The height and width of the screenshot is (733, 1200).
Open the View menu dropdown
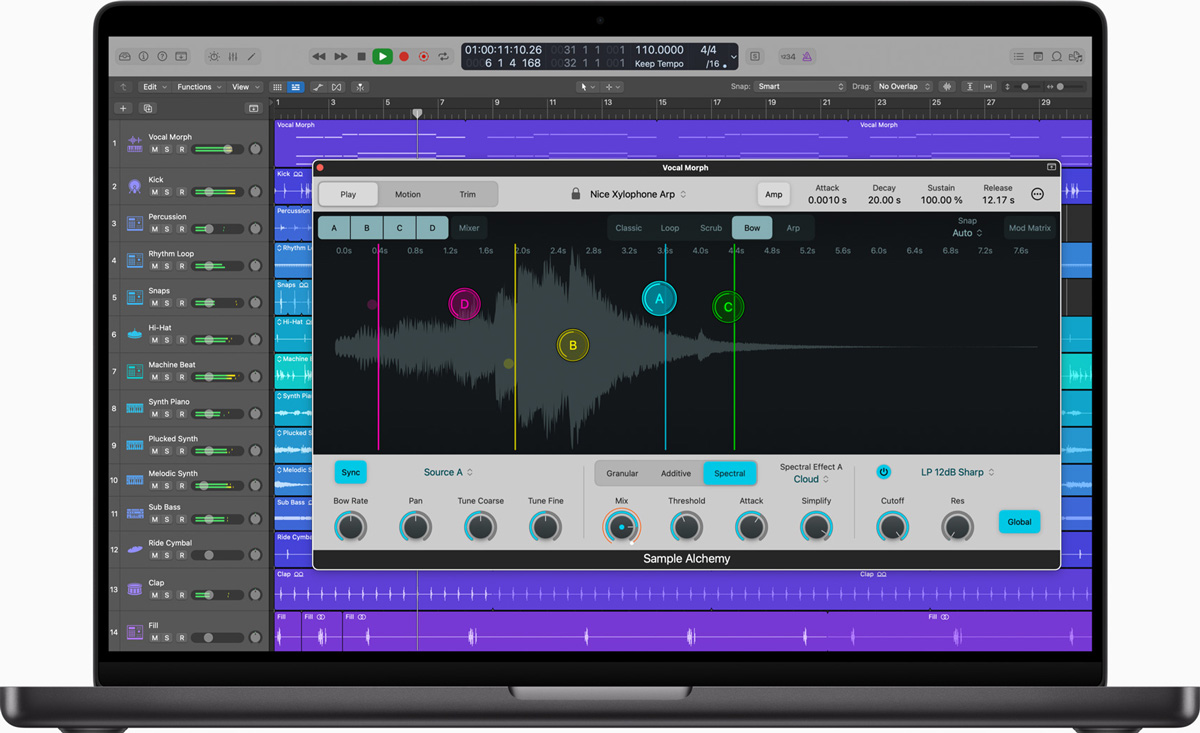click(x=245, y=87)
